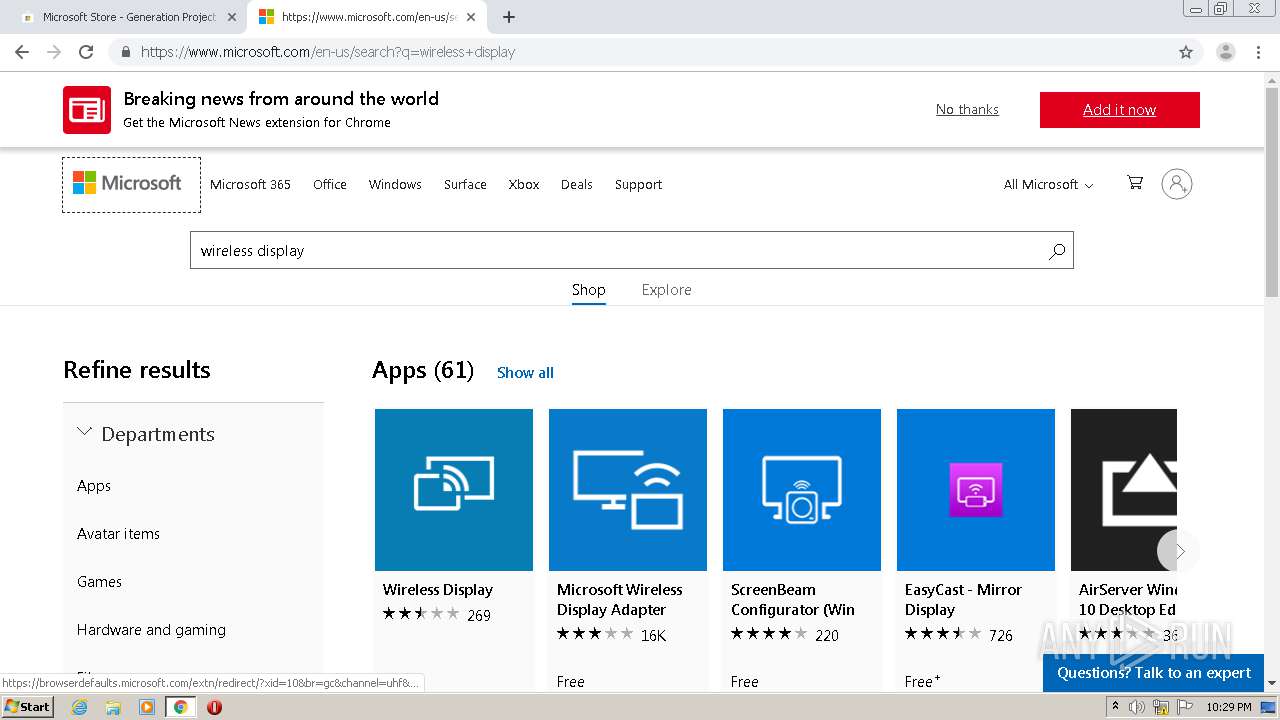Viewport: 1280px width, 720px height.
Task: Open EasyCast - Mirror Display title
Action: click(963, 600)
